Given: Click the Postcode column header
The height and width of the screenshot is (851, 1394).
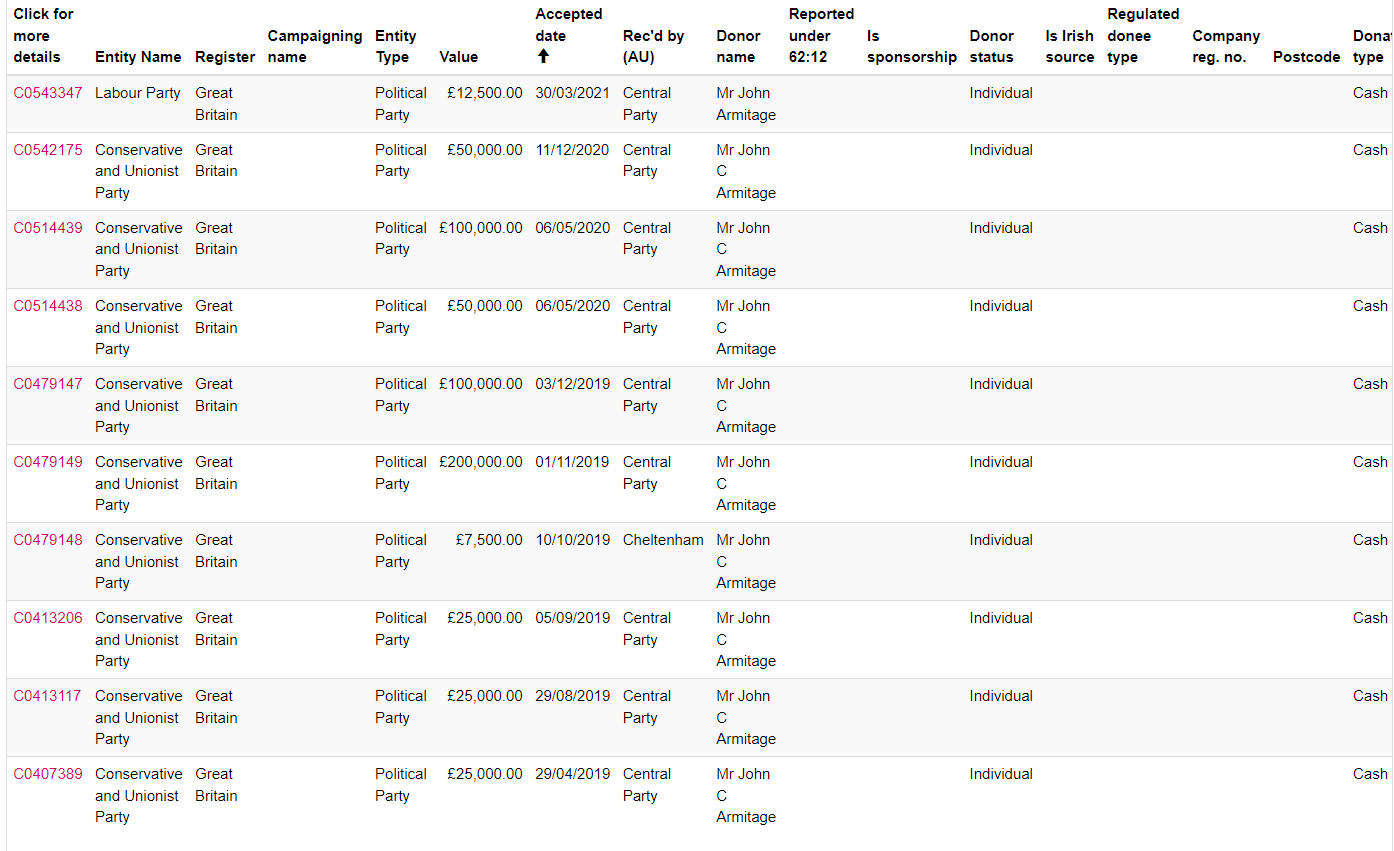Looking at the screenshot, I should tap(1306, 57).
